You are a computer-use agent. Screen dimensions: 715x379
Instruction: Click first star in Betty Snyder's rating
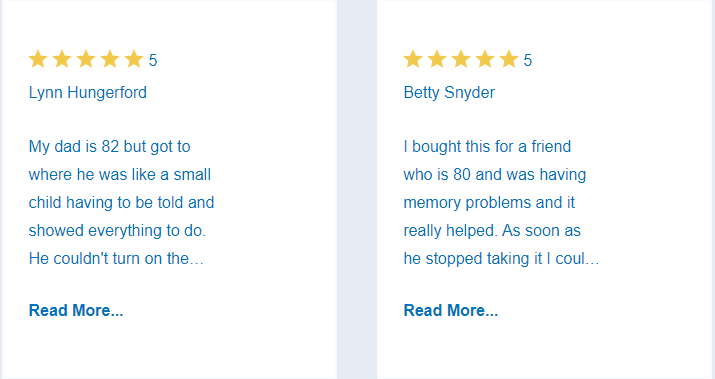coord(413,59)
